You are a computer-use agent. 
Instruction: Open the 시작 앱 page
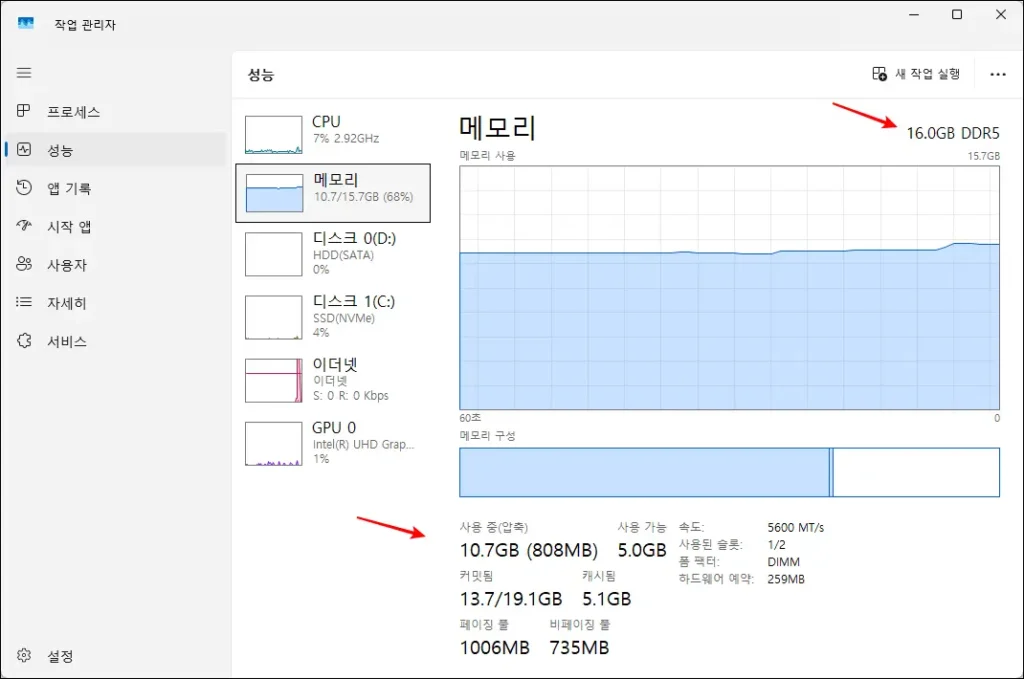tap(116, 226)
